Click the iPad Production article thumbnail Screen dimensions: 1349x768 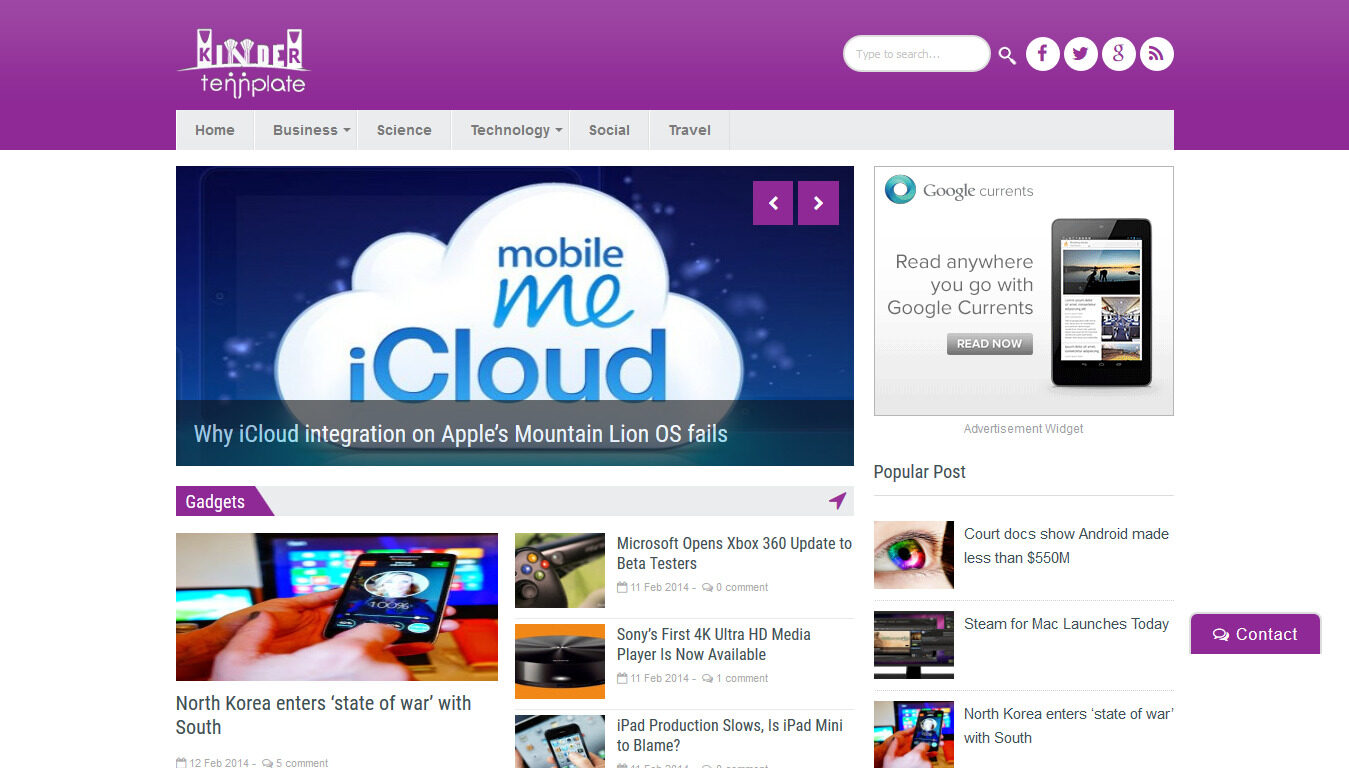pos(560,741)
